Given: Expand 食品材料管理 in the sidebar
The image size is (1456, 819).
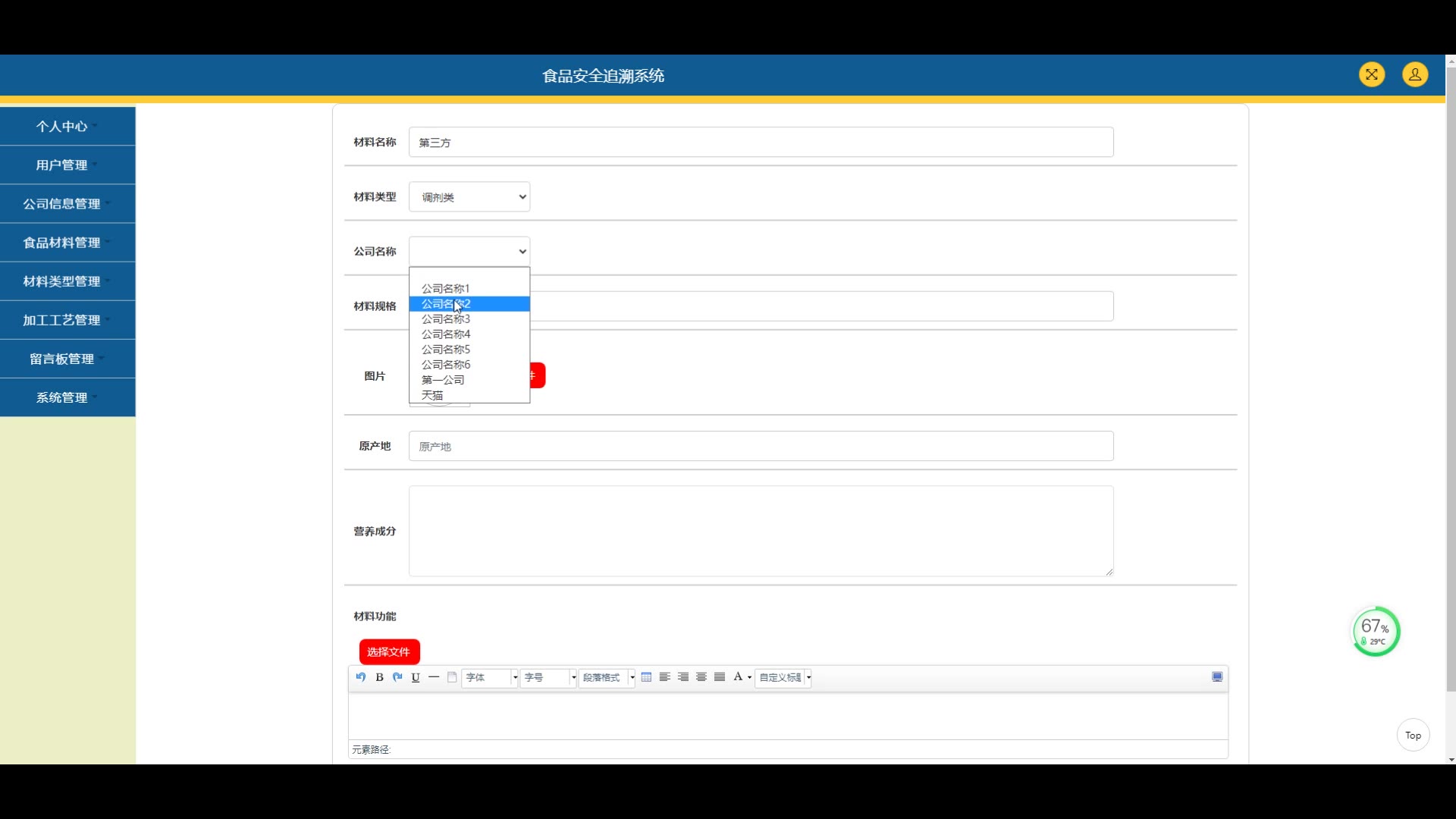Looking at the screenshot, I should (67, 243).
